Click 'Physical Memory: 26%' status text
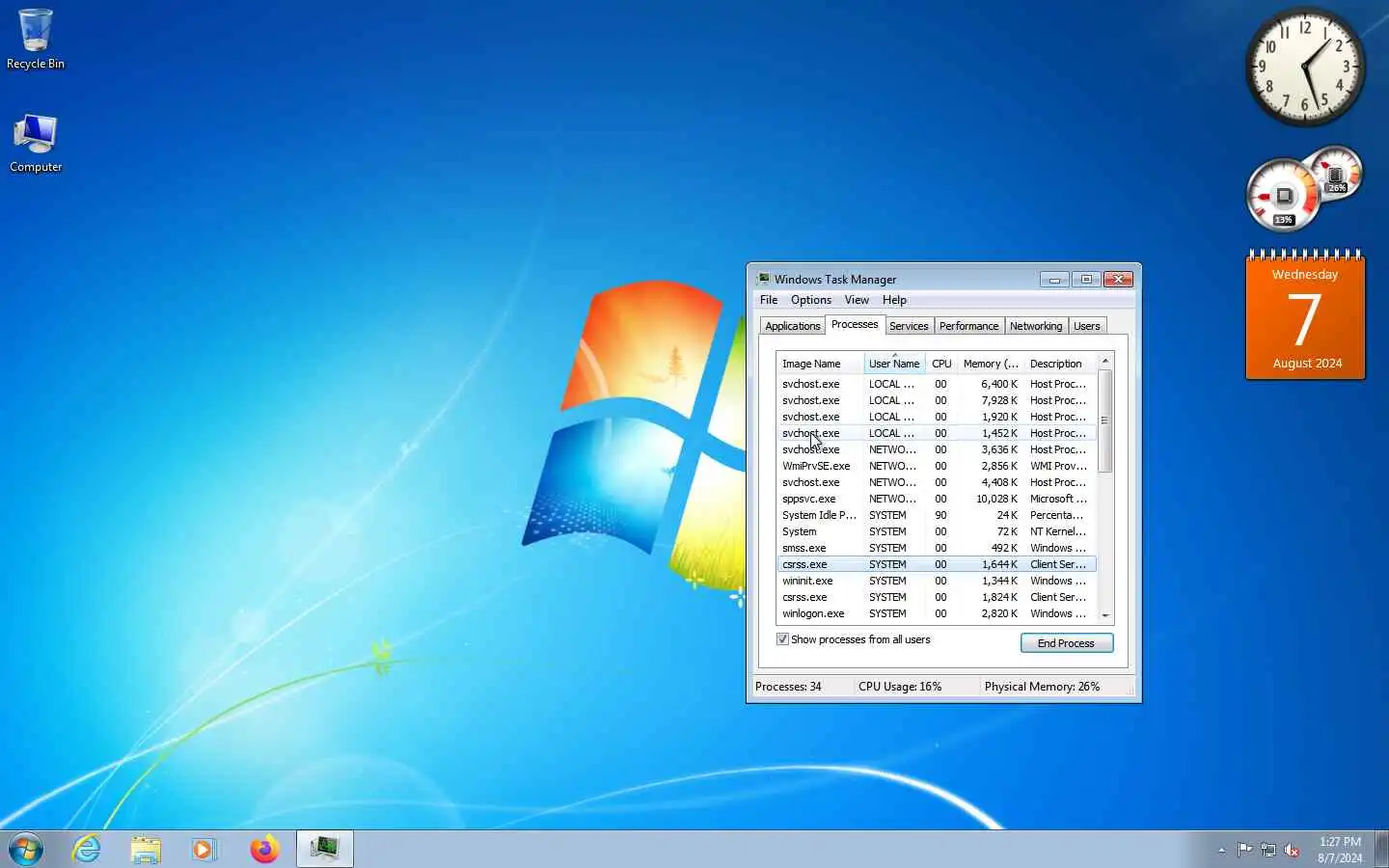The image size is (1389, 868). pyautogui.click(x=1042, y=687)
